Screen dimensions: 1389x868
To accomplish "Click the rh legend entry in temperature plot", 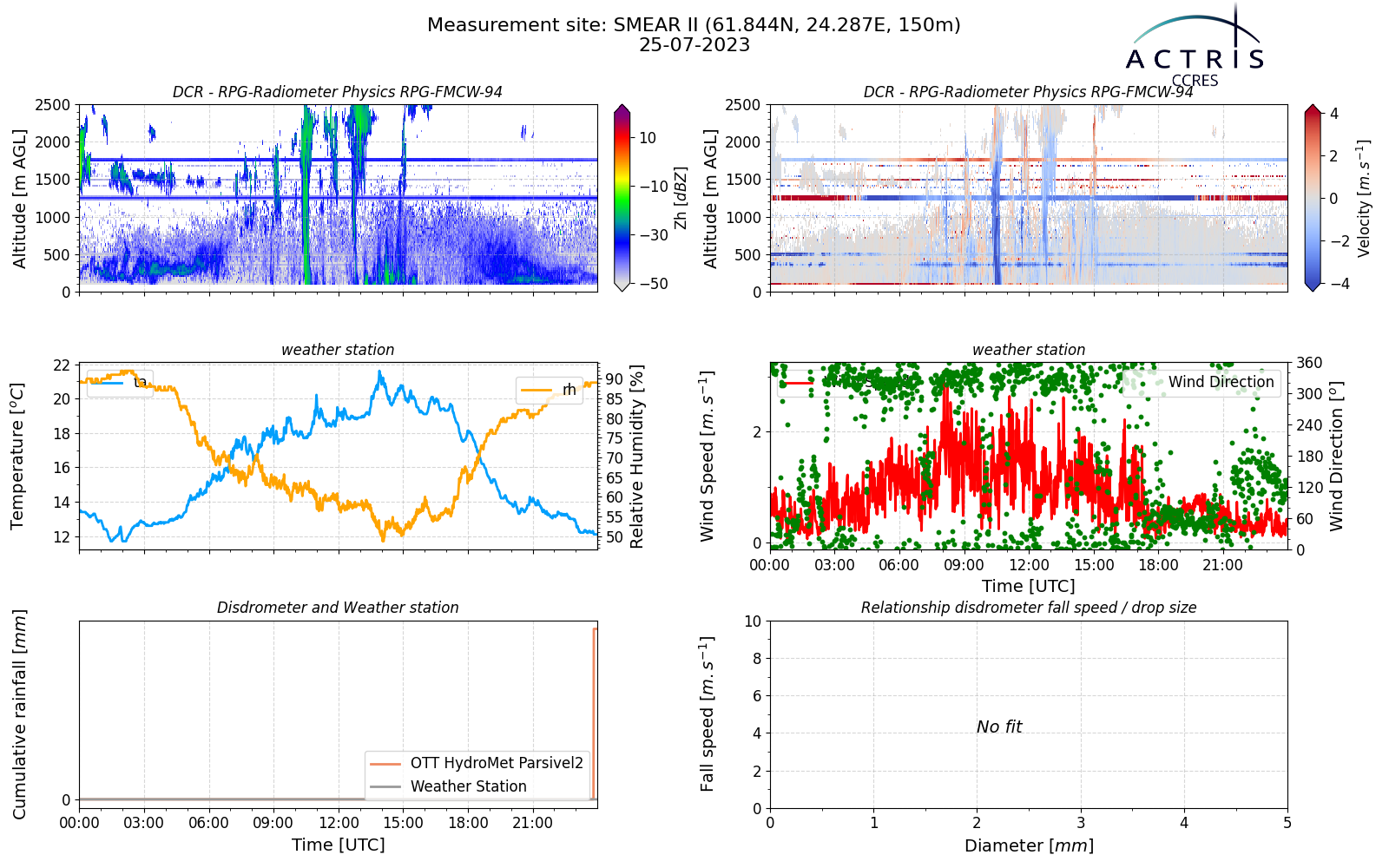I will 549,390.
